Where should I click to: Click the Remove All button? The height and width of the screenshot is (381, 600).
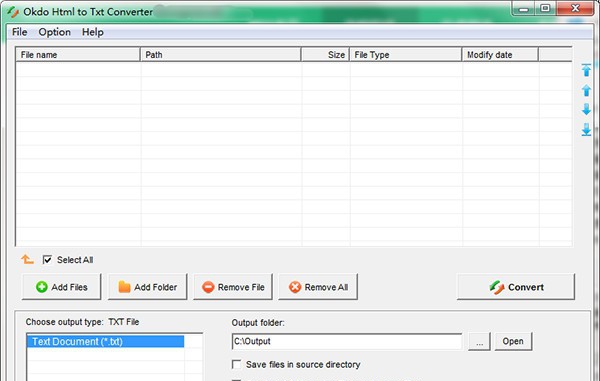(x=318, y=287)
